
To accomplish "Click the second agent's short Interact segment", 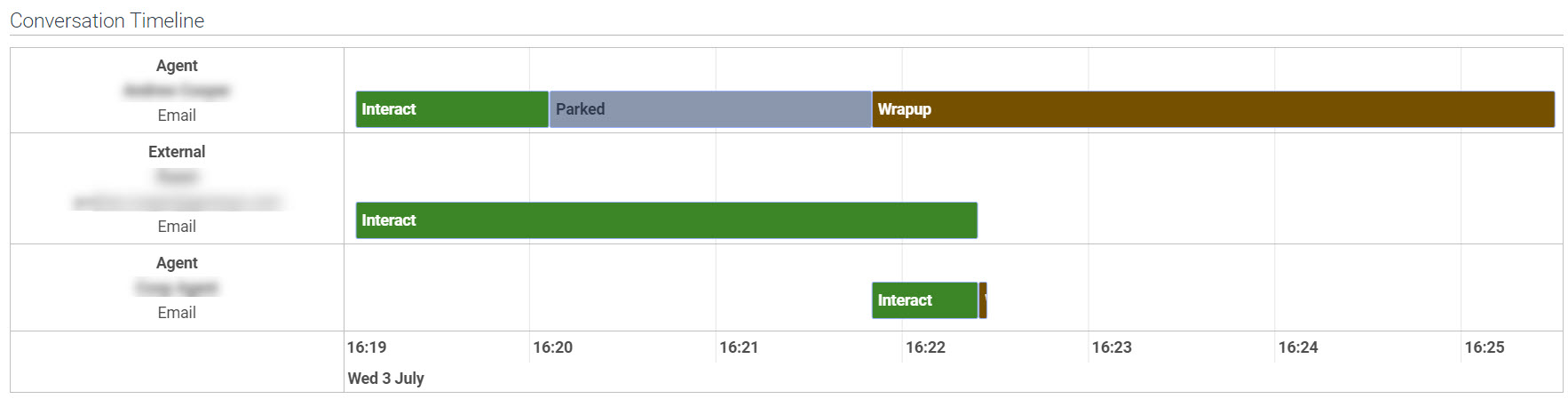I will click(924, 300).
